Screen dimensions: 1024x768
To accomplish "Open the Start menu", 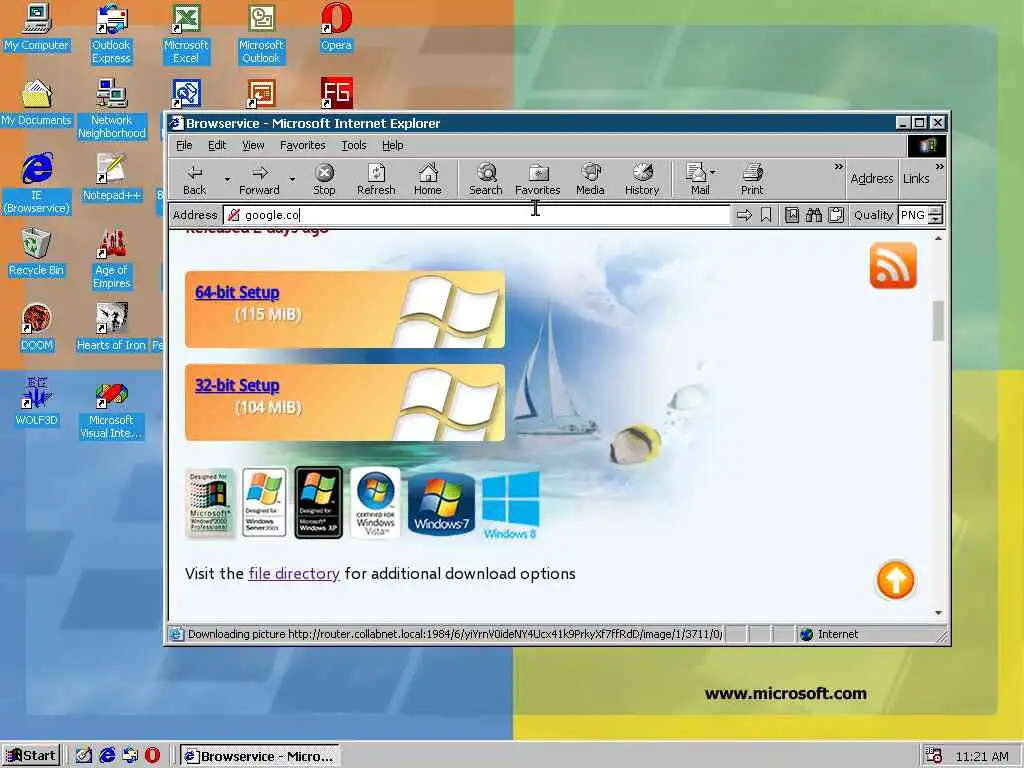I will (31, 756).
